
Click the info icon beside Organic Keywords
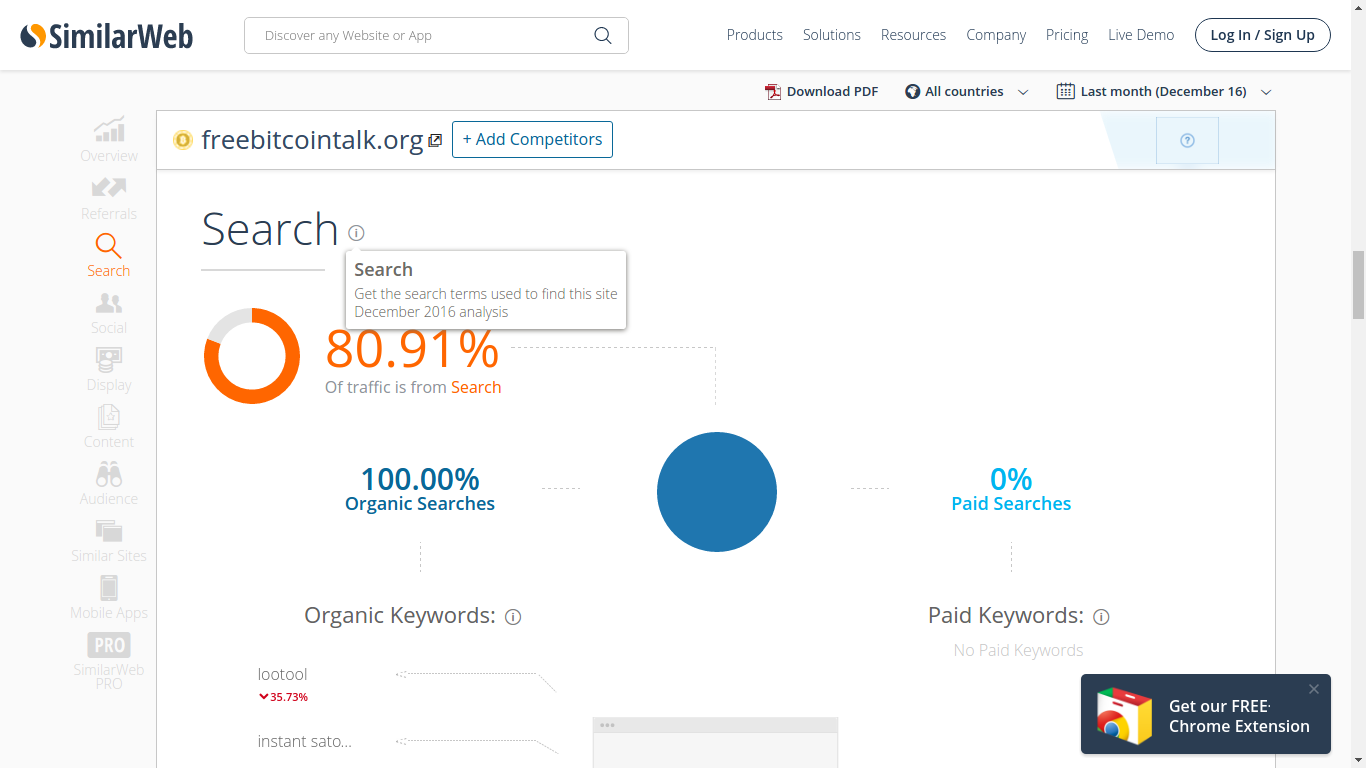pyautogui.click(x=513, y=617)
